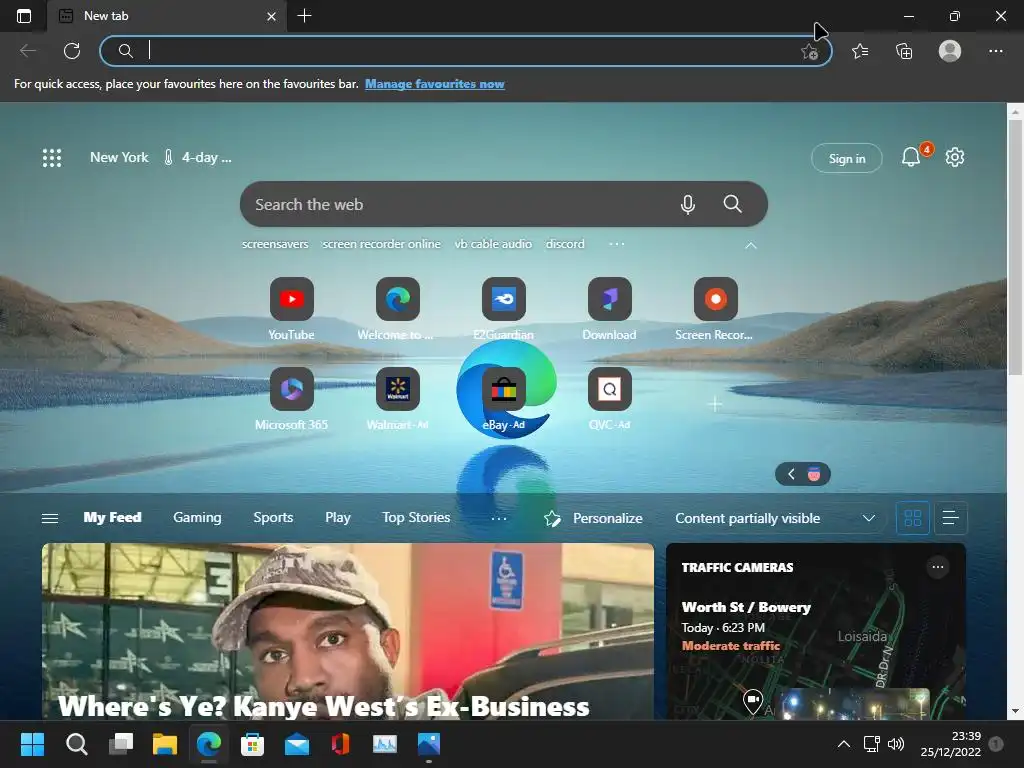Image resolution: width=1024 pixels, height=768 pixels.
Task: Click Manage favourites now link
Action: pyautogui.click(x=434, y=84)
